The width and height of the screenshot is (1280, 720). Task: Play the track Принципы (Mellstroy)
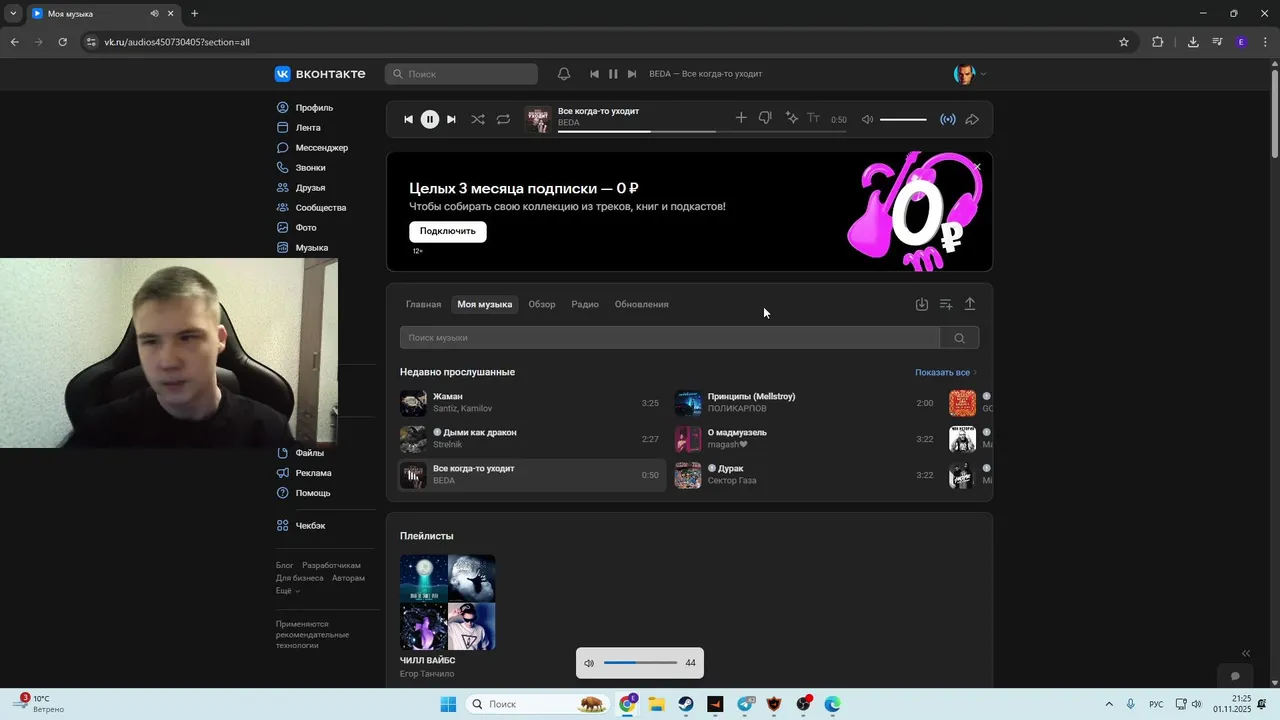point(805,403)
